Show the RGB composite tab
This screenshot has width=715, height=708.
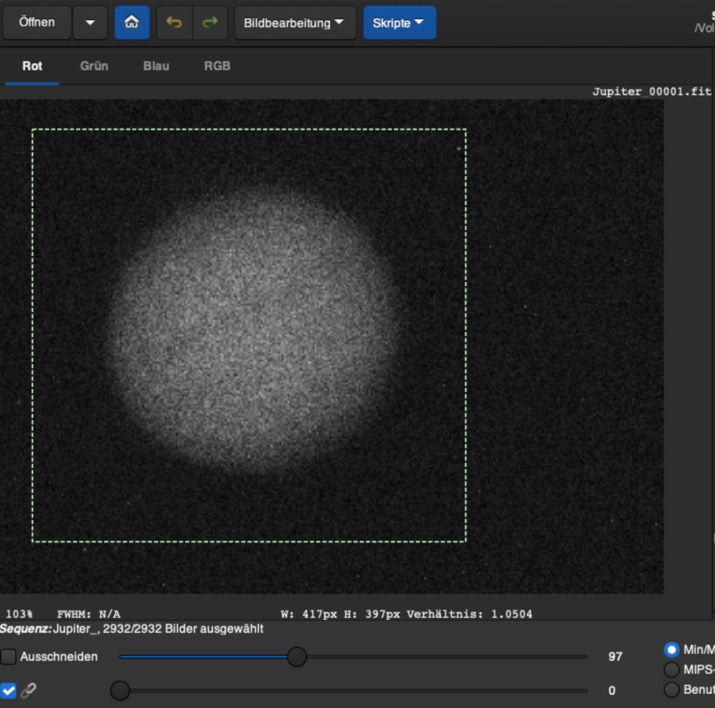[217, 66]
